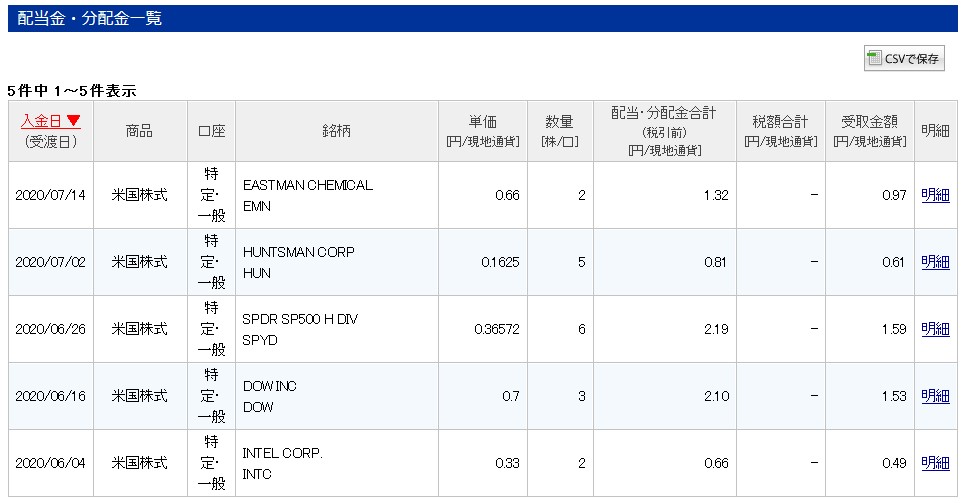This screenshot has height=503, width=963.
Task: Open 明細 for DOW INC row
Action: [x=935, y=396]
